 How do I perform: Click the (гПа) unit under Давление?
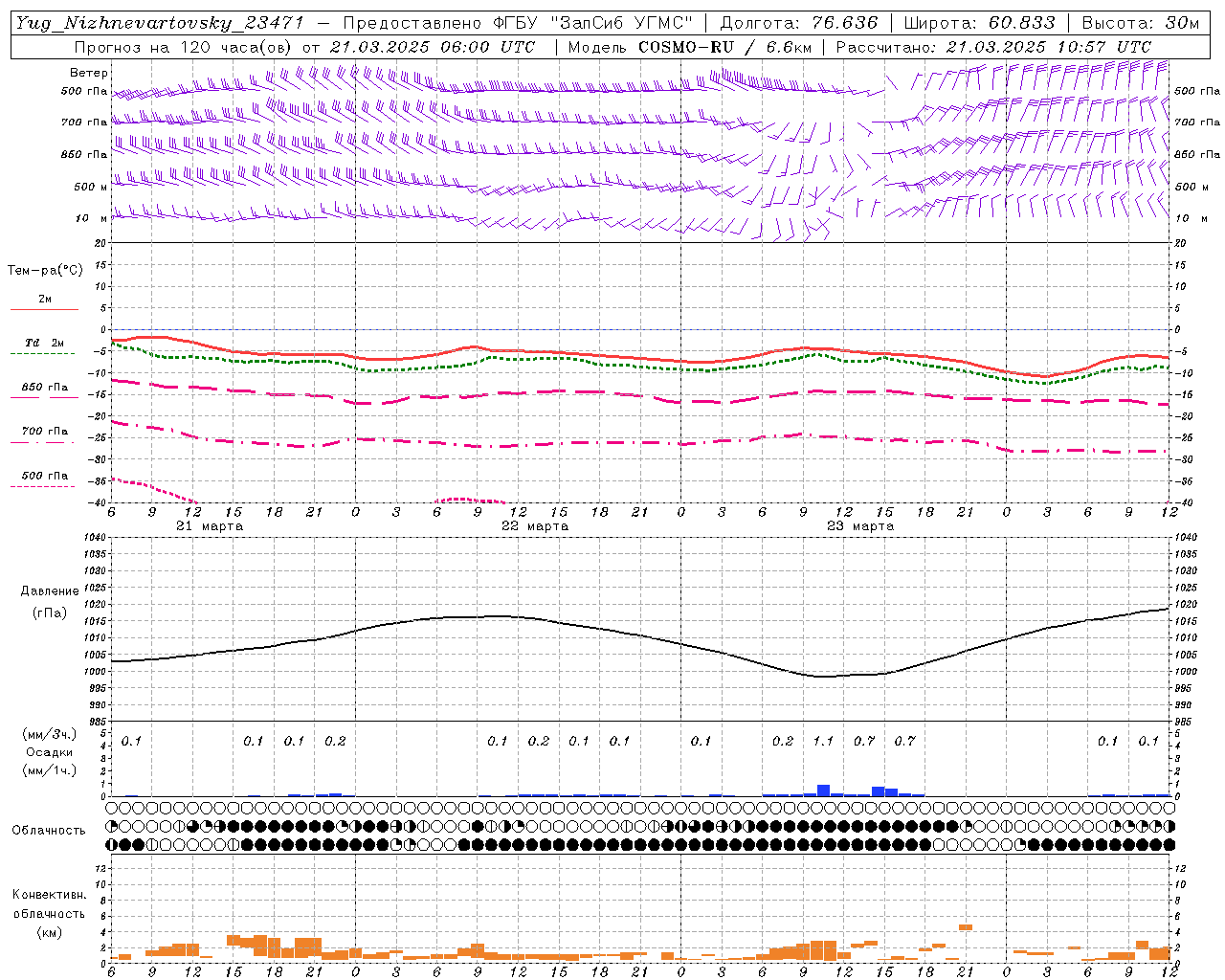click(50, 613)
